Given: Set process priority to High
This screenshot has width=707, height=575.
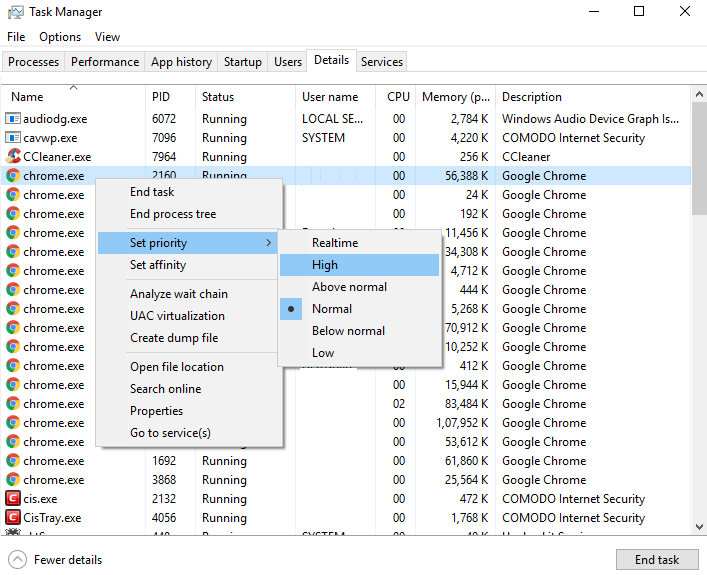Looking at the screenshot, I should [359, 265].
